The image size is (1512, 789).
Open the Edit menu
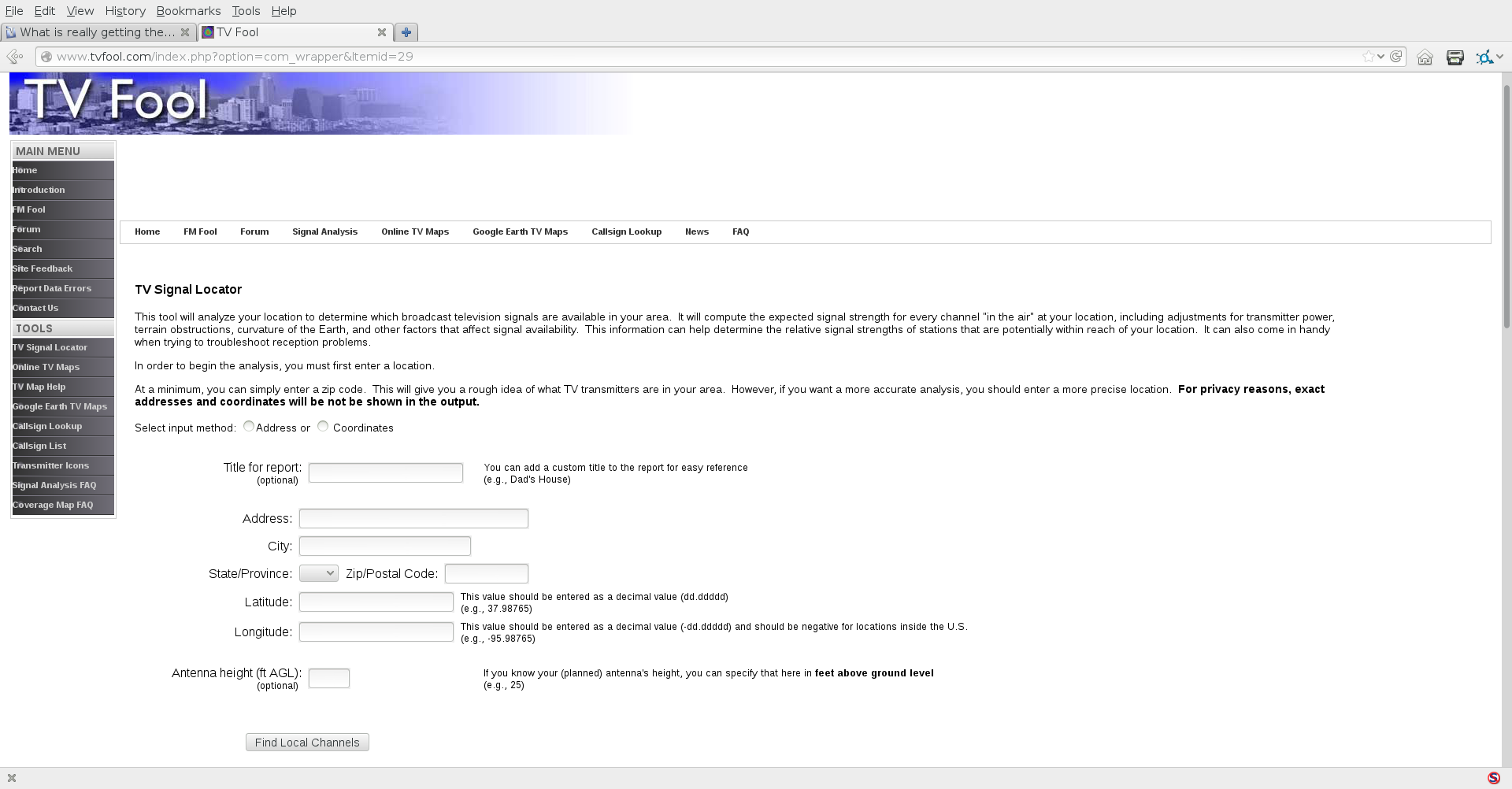(45, 11)
